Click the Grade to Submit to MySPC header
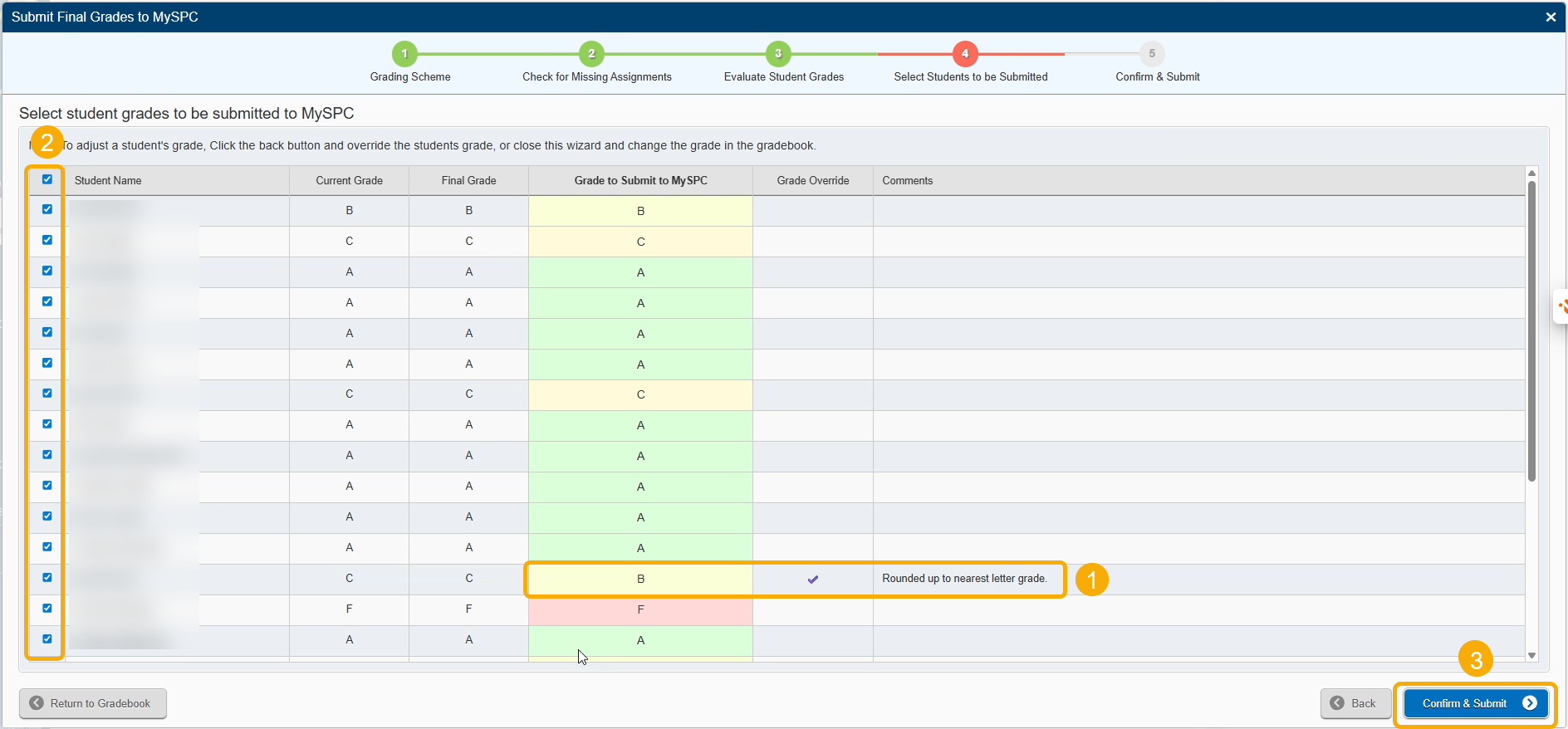Viewport: 1568px width, 729px height. pos(640,181)
